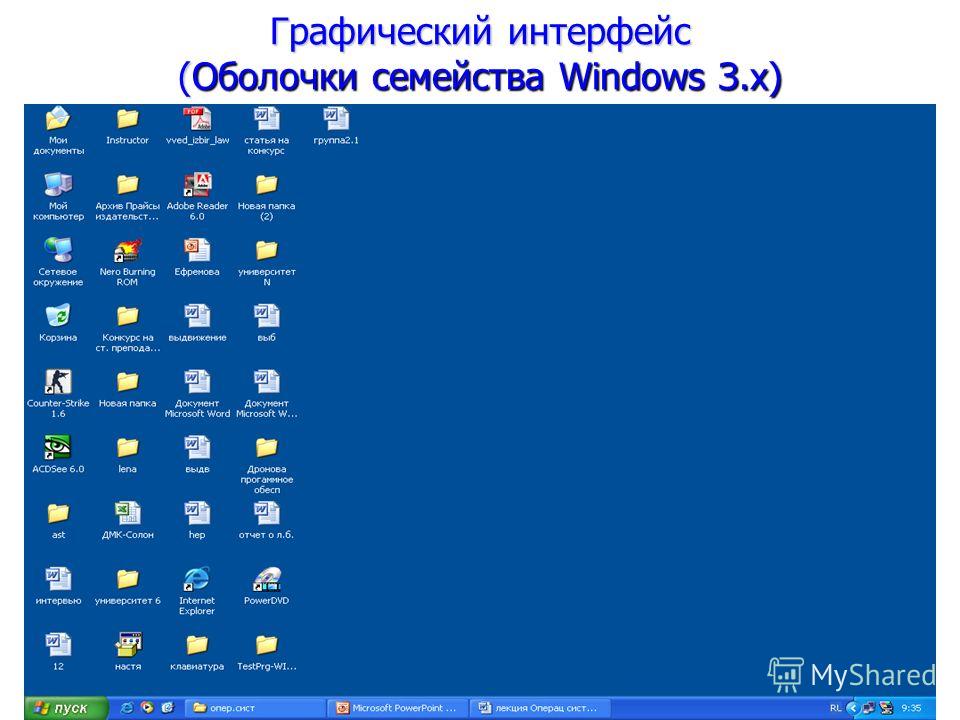The width and height of the screenshot is (960, 720).
Task: Click the группа2.1 Word document icon
Action: click(x=336, y=119)
